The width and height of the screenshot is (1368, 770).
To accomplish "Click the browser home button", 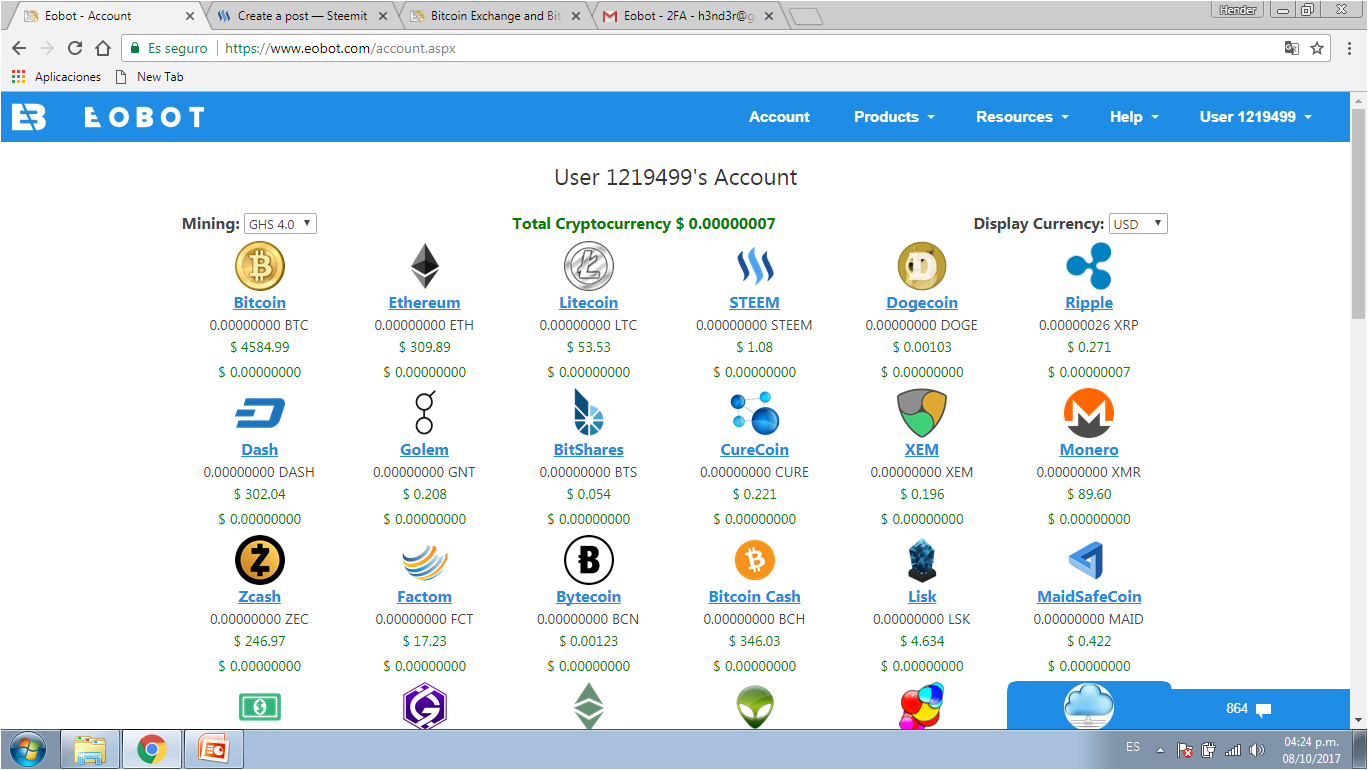I will (103, 48).
